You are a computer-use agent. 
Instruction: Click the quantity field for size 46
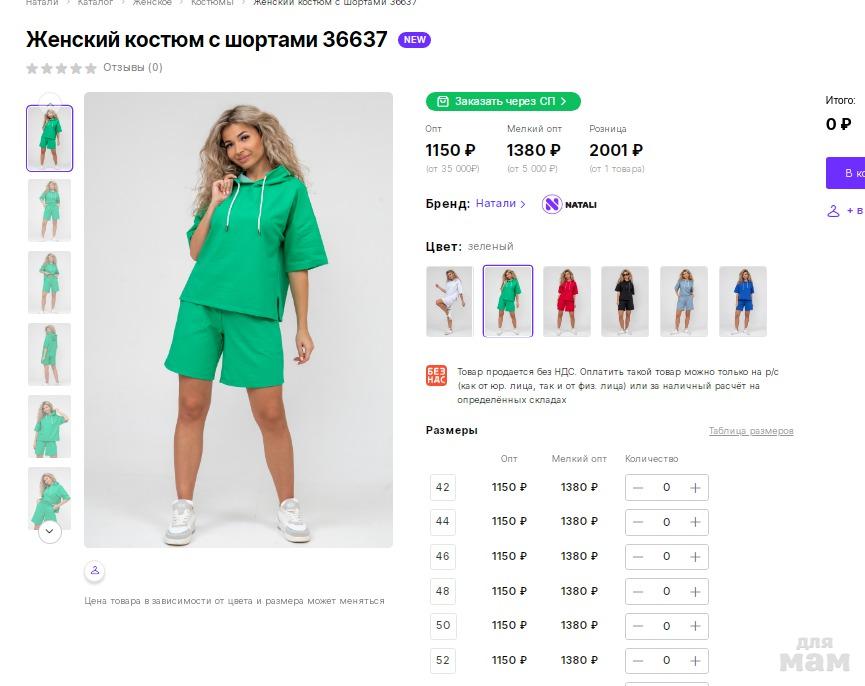[x=666, y=557]
